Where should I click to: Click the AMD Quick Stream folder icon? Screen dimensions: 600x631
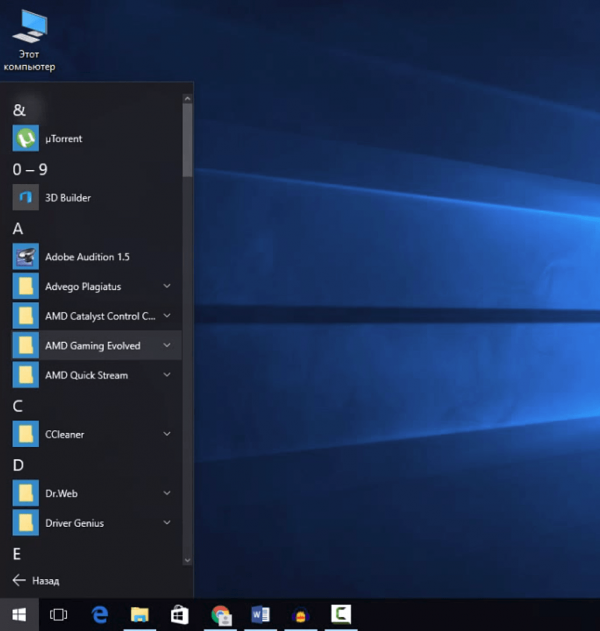coord(26,375)
